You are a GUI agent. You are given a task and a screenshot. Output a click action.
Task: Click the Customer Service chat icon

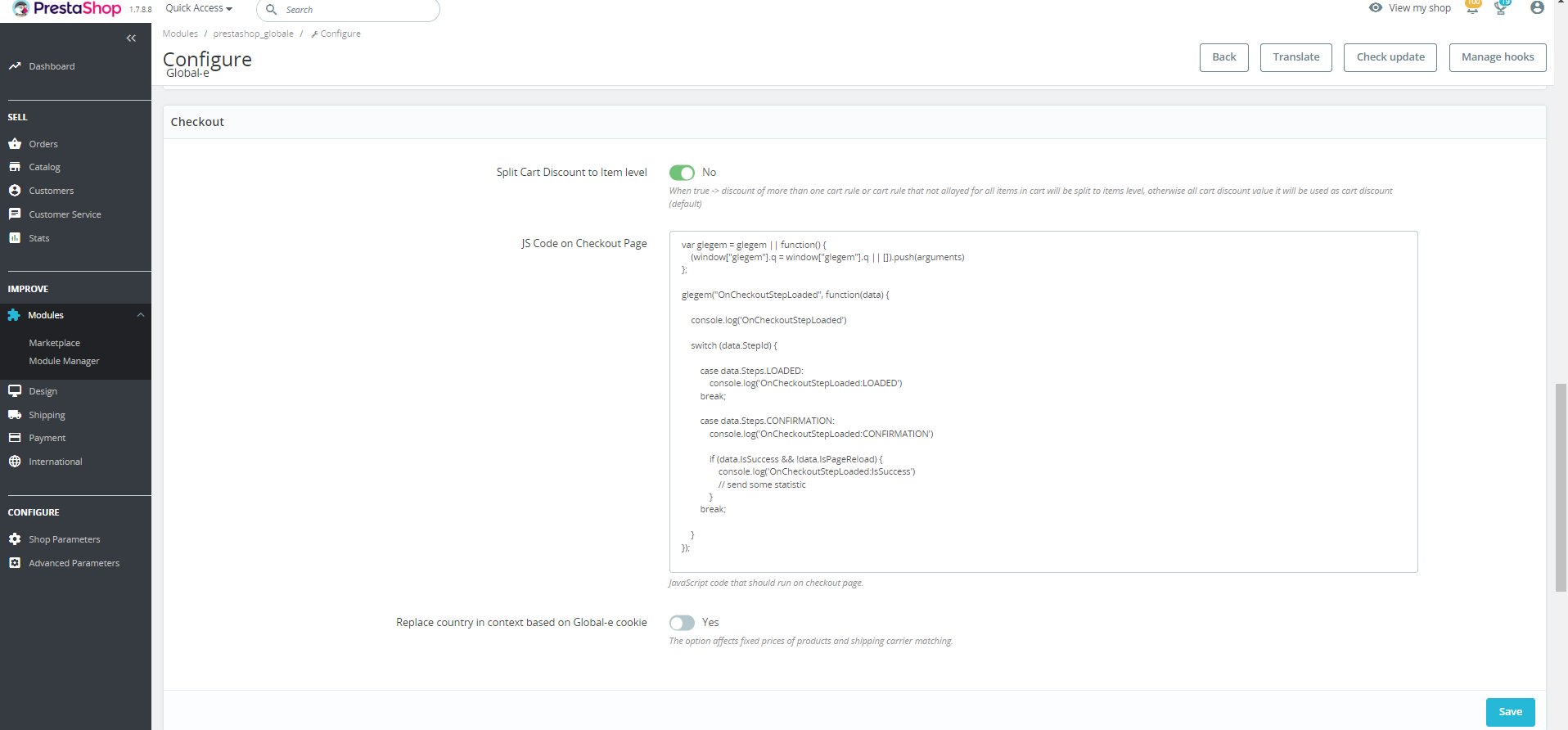15,214
